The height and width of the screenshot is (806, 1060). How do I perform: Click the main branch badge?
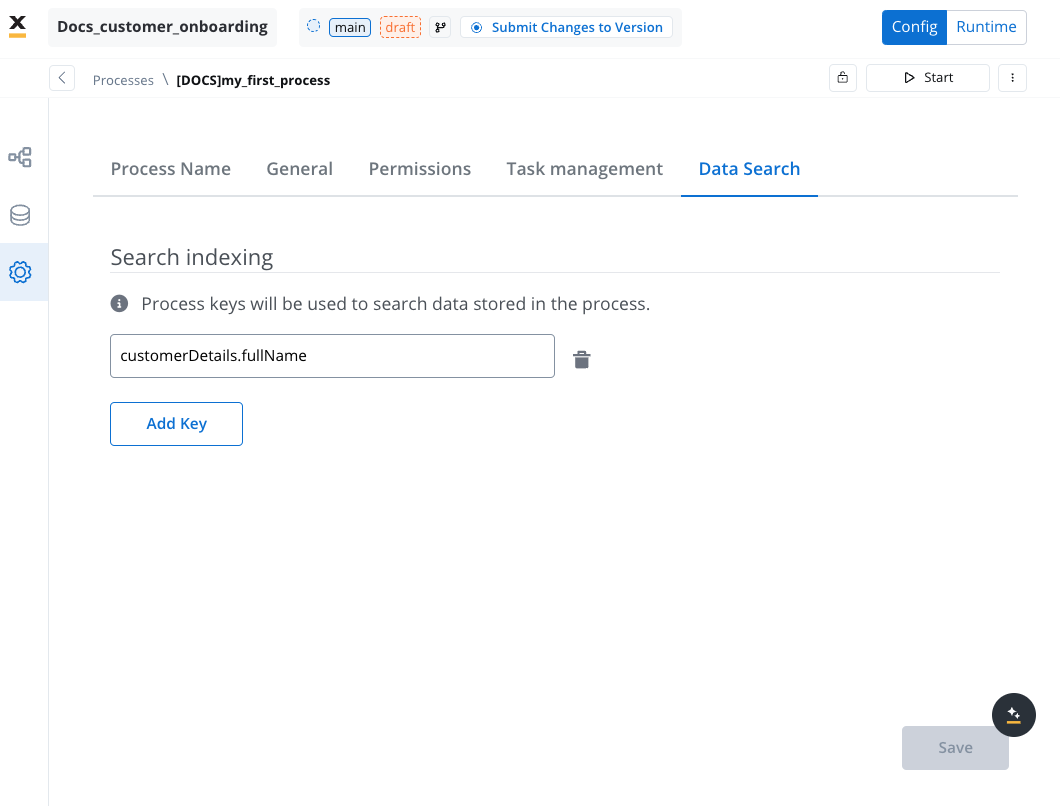pyautogui.click(x=350, y=28)
